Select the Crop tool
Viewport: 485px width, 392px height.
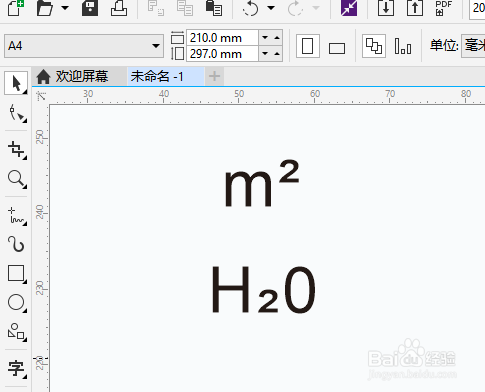[17, 149]
